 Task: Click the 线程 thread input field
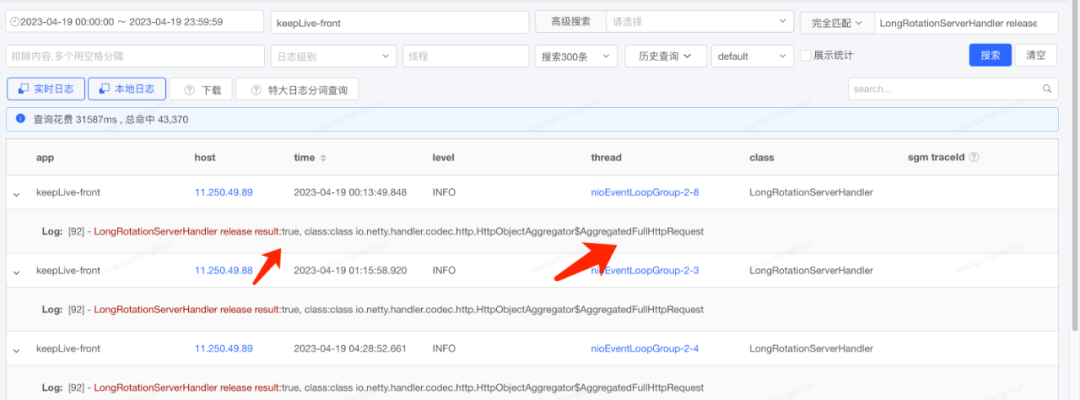466,56
